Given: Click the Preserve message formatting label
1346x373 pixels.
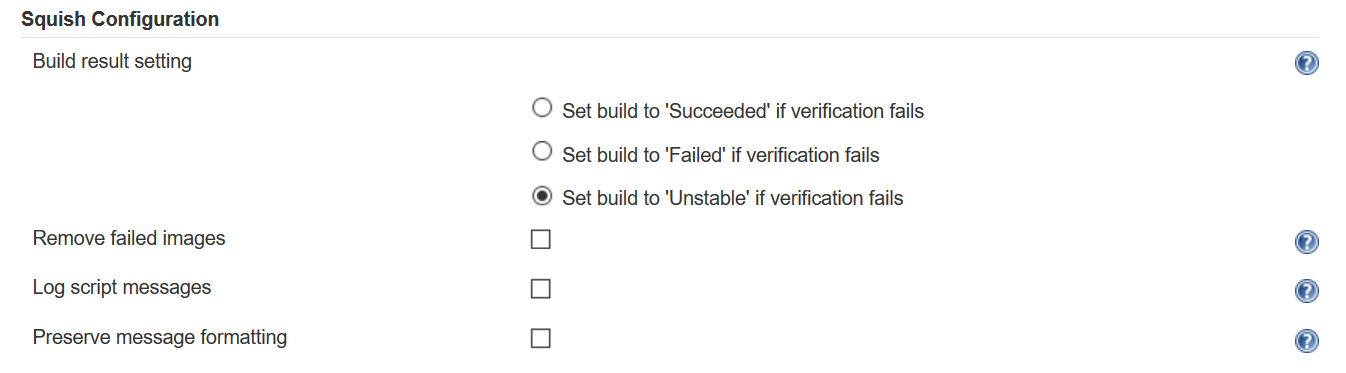Looking at the screenshot, I should click(160, 337).
